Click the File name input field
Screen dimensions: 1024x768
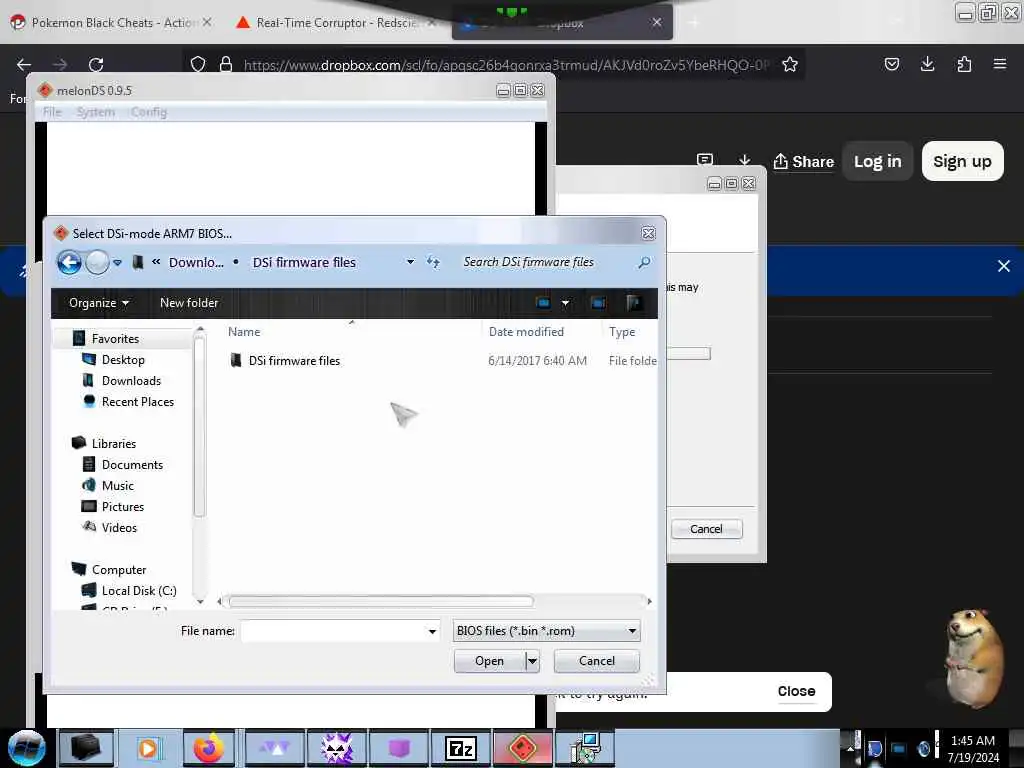pyautogui.click(x=333, y=631)
